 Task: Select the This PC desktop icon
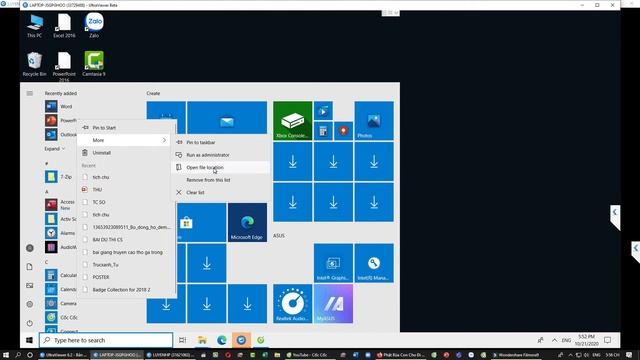[34, 25]
